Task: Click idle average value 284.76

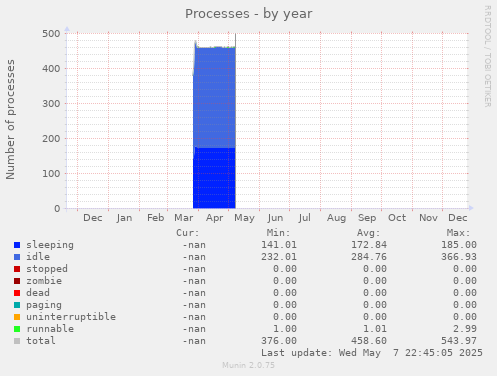Action: (x=369, y=257)
